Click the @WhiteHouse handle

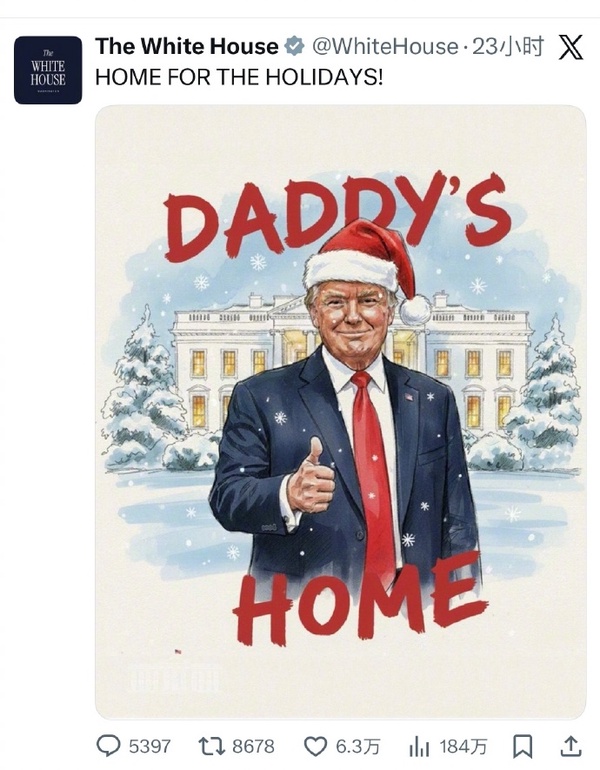click(384, 46)
